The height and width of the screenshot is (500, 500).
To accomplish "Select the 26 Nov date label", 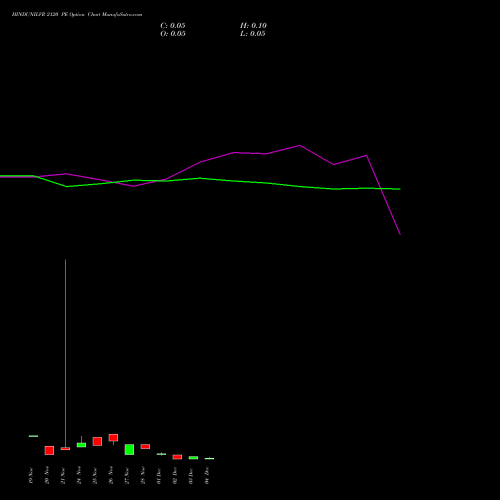I will click(x=111, y=476).
